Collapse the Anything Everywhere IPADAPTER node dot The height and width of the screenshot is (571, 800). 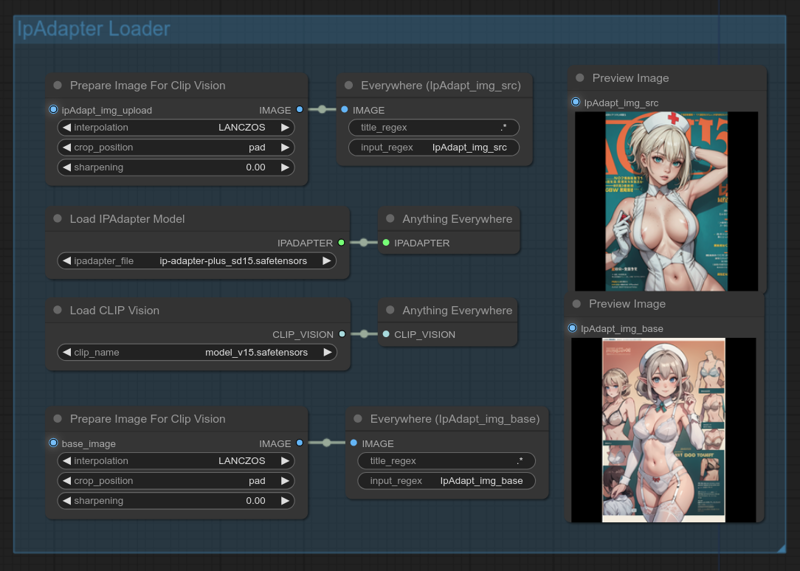[390, 219]
